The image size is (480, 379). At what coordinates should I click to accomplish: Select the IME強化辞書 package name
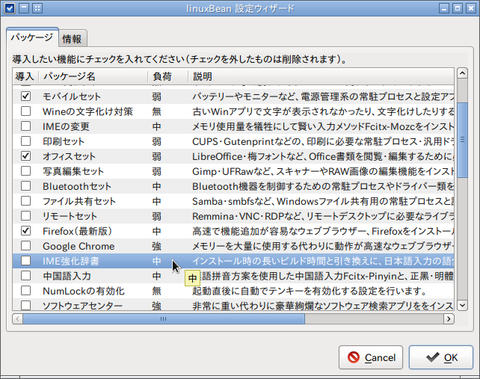coord(71,261)
